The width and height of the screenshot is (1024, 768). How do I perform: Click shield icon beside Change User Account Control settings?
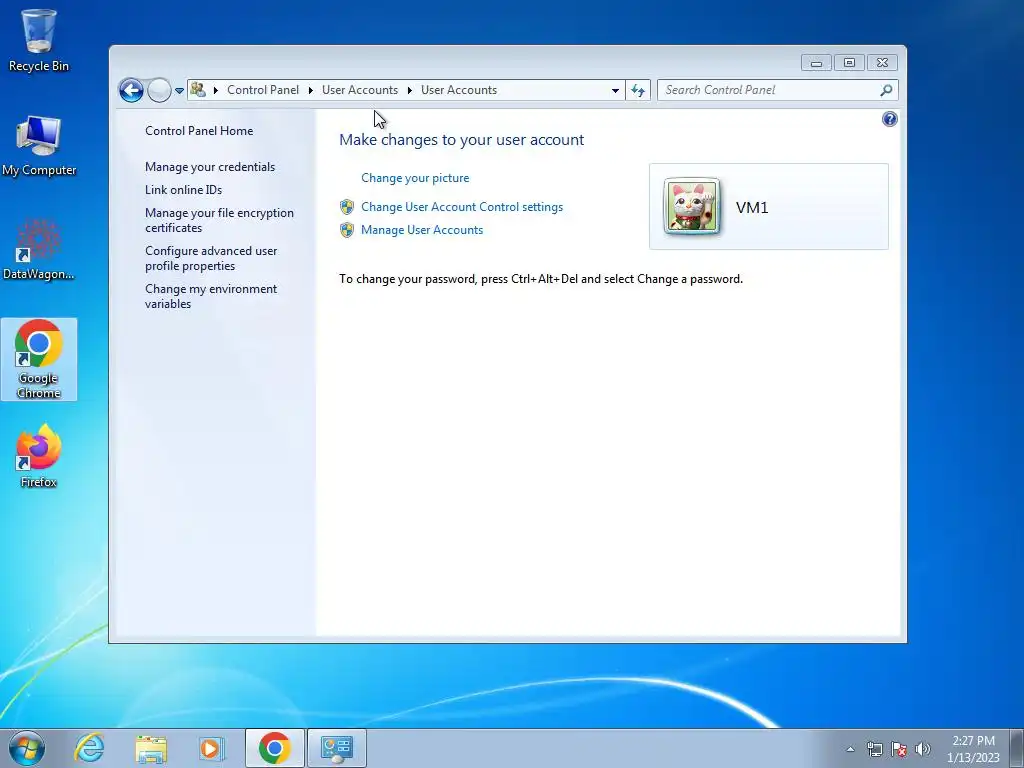tap(347, 207)
